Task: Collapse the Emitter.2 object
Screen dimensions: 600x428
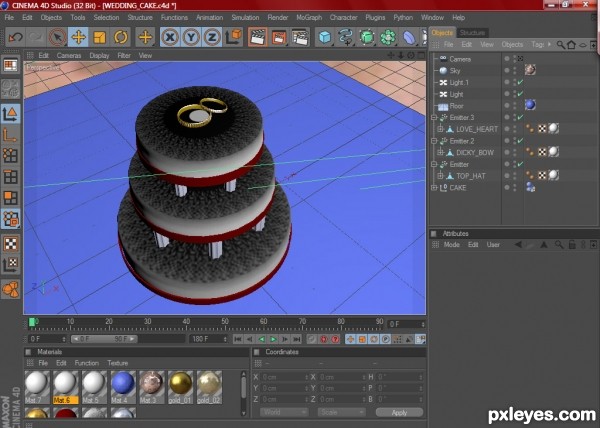Action: (434, 141)
